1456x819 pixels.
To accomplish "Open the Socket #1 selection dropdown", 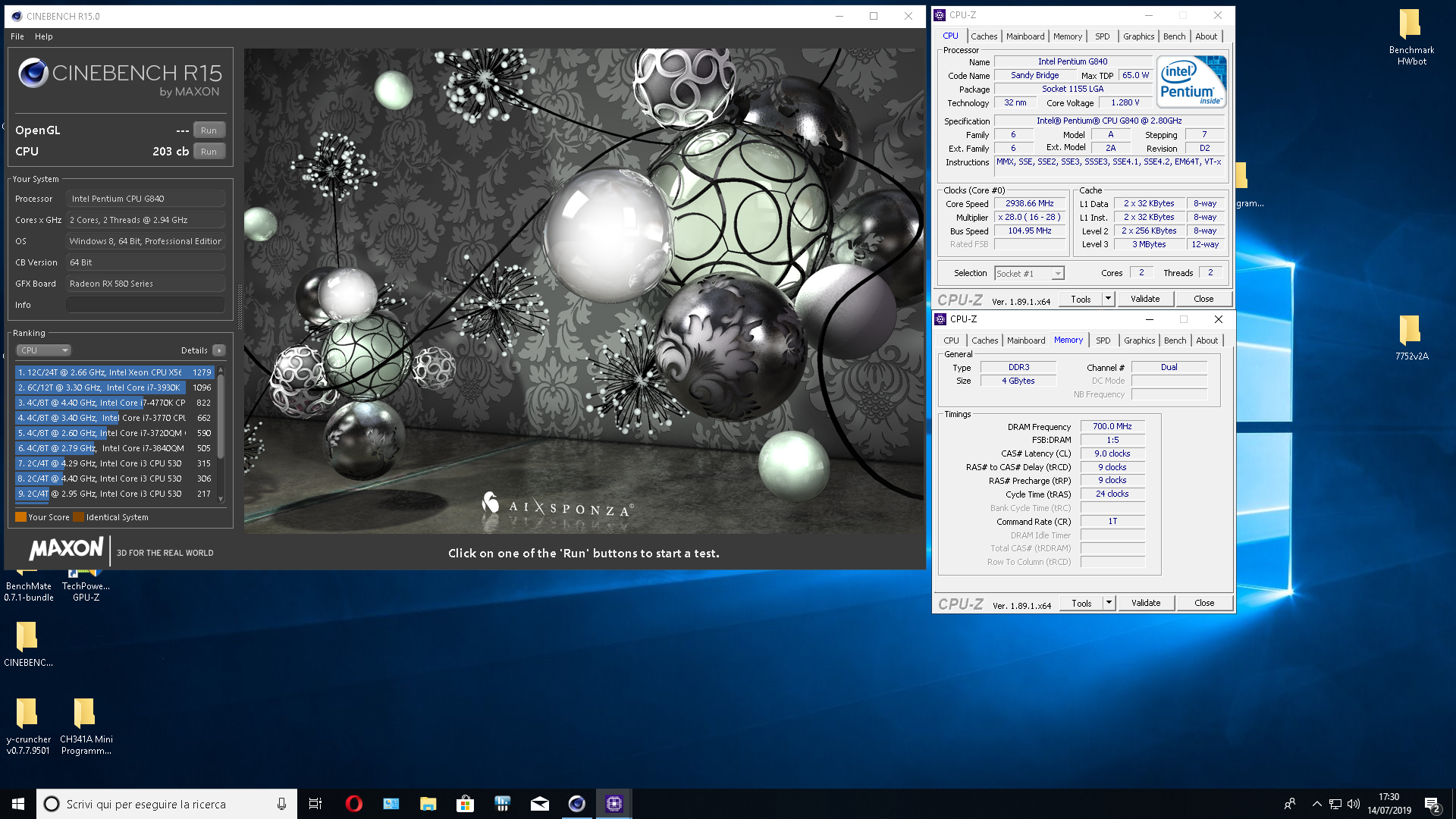I will 1030,274.
